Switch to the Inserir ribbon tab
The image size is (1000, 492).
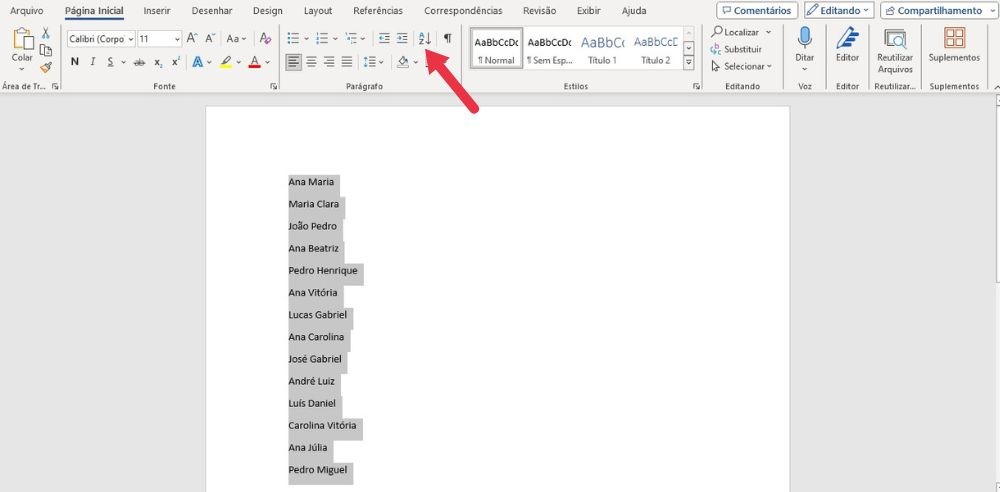(x=156, y=11)
